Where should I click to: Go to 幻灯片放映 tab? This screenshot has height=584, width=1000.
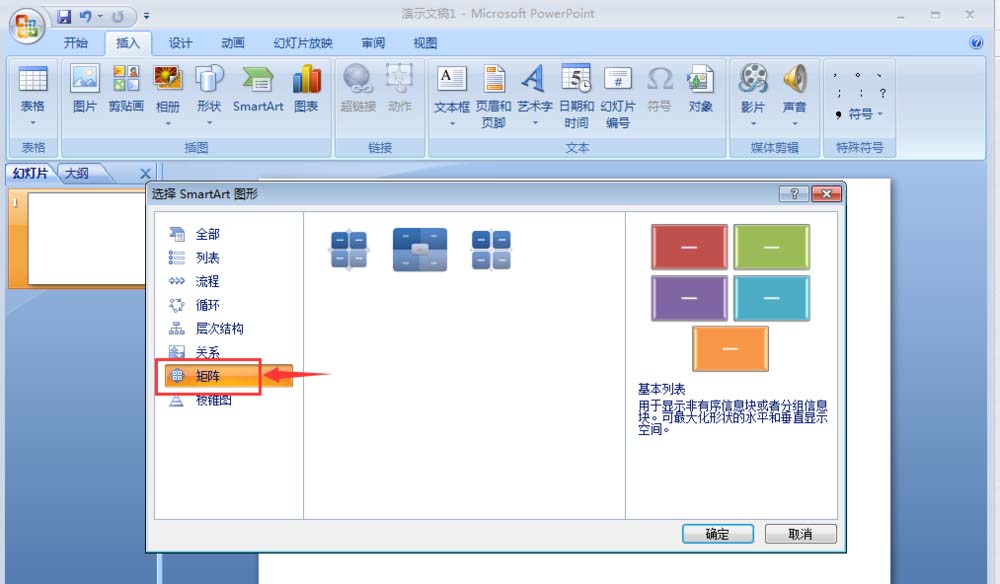(303, 43)
